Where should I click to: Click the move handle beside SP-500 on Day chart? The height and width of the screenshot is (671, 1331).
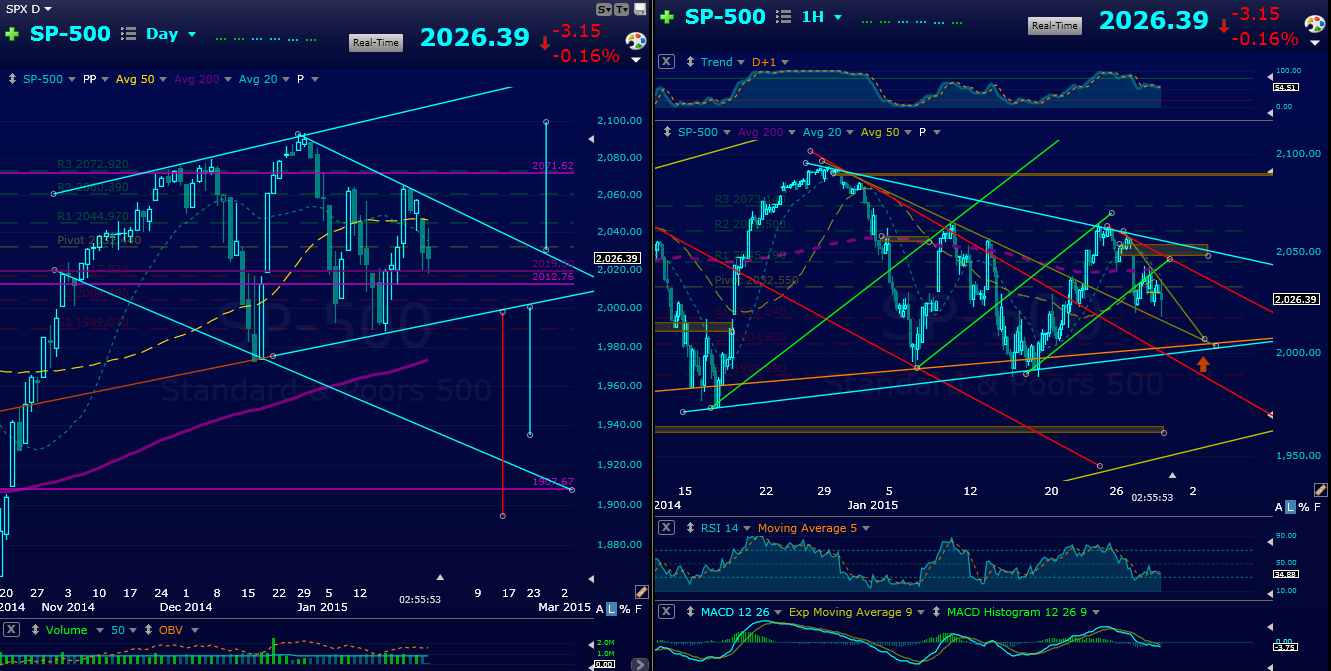(x=12, y=78)
